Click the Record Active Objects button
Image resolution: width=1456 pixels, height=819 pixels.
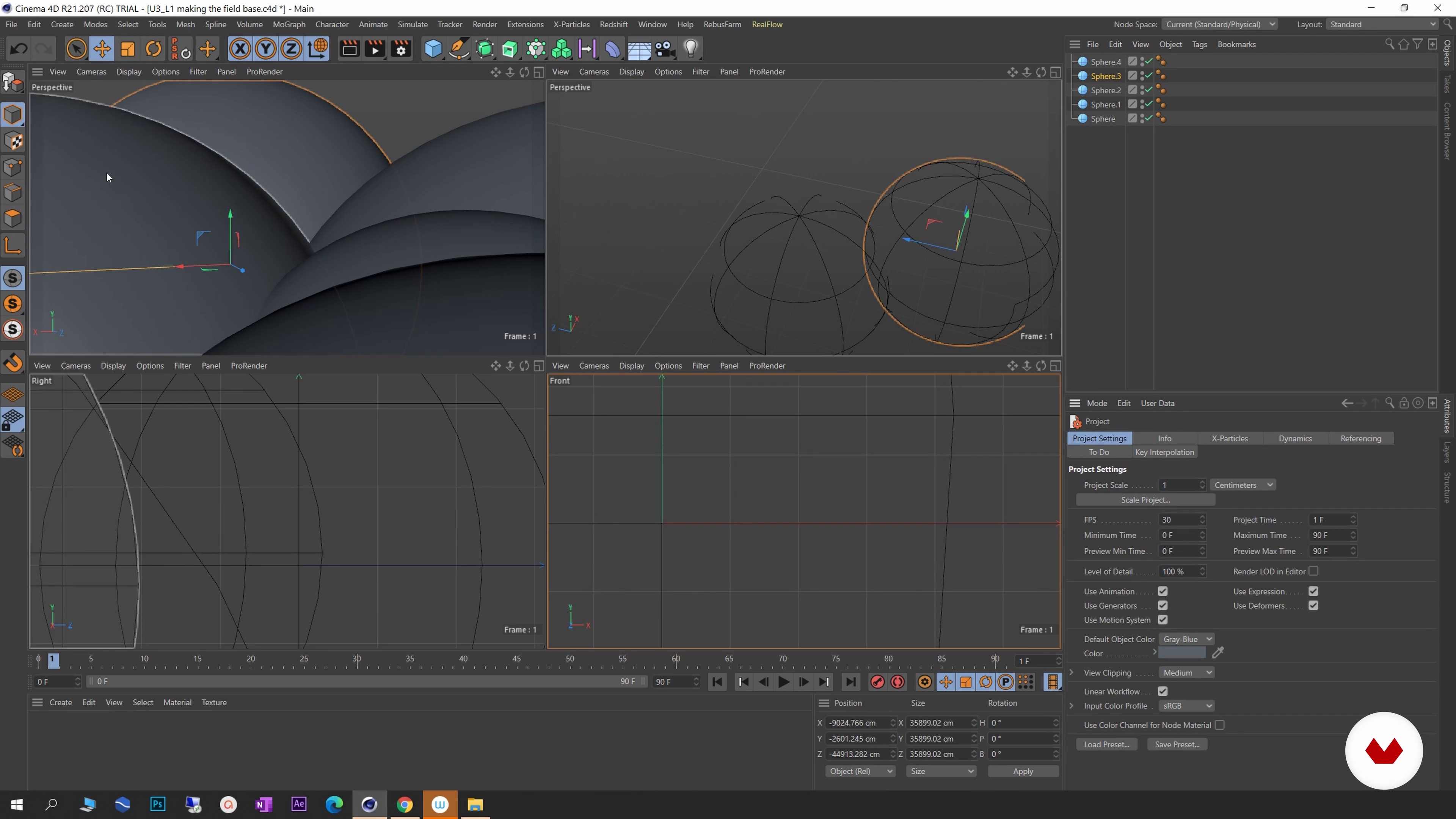point(877,682)
